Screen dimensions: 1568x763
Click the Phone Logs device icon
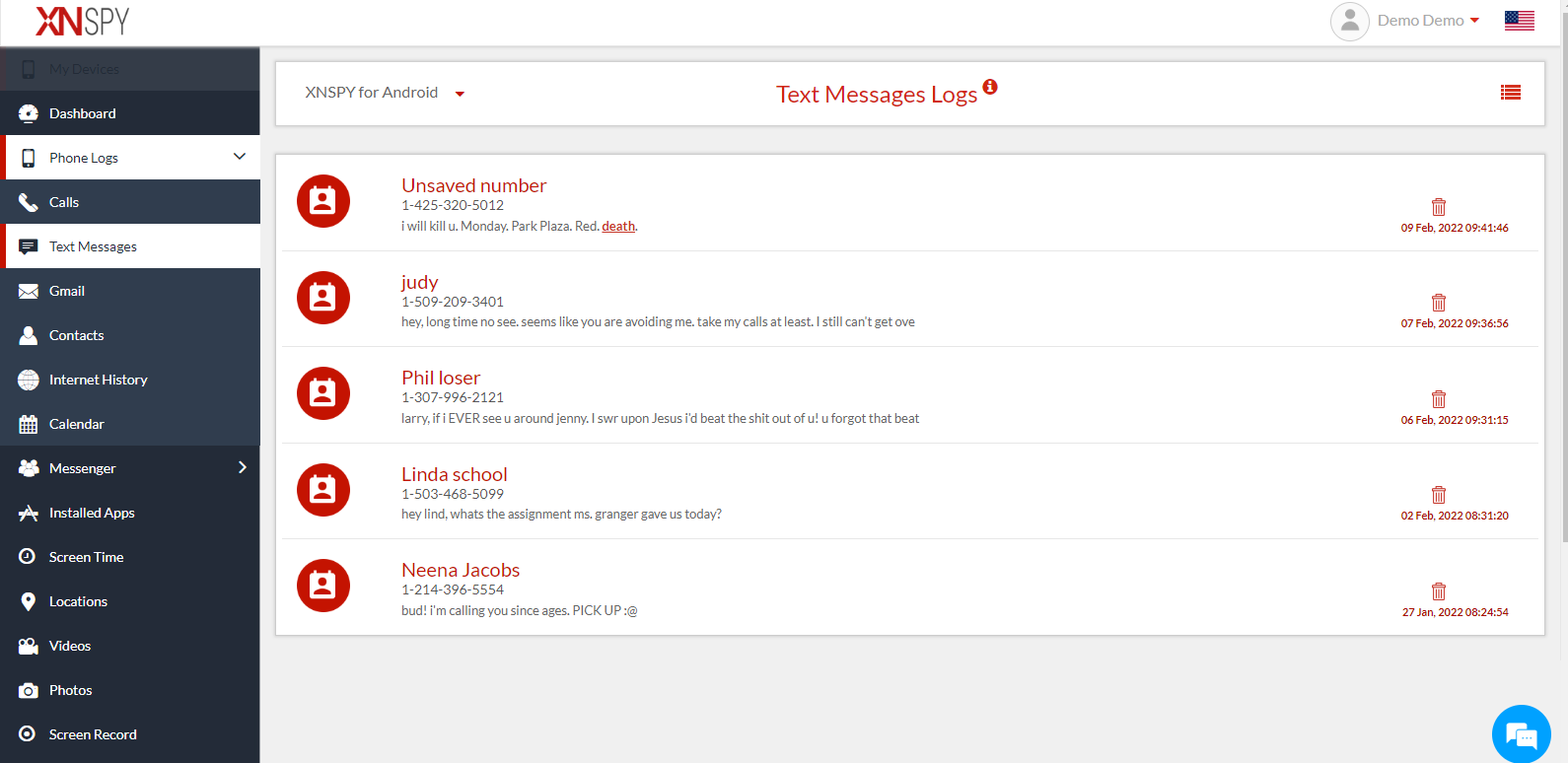(29, 158)
